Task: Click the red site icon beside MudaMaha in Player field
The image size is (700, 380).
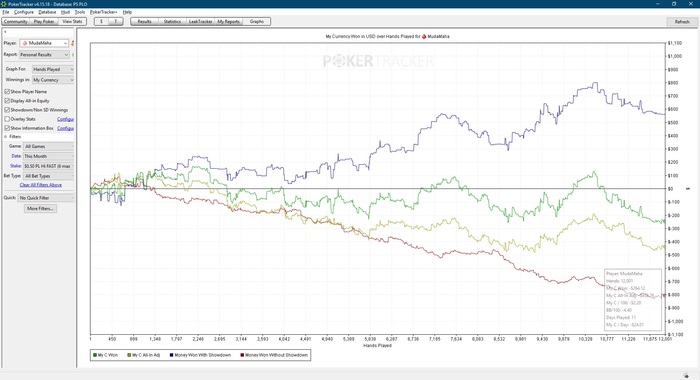Action: tap(25, 43)
